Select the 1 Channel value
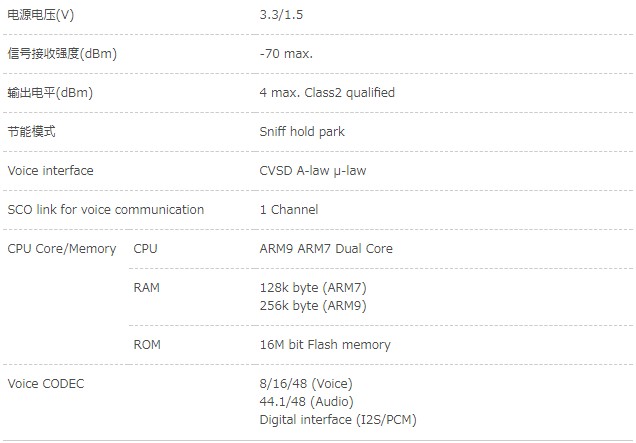The image size is (636, 443). [x=289, y=209]
